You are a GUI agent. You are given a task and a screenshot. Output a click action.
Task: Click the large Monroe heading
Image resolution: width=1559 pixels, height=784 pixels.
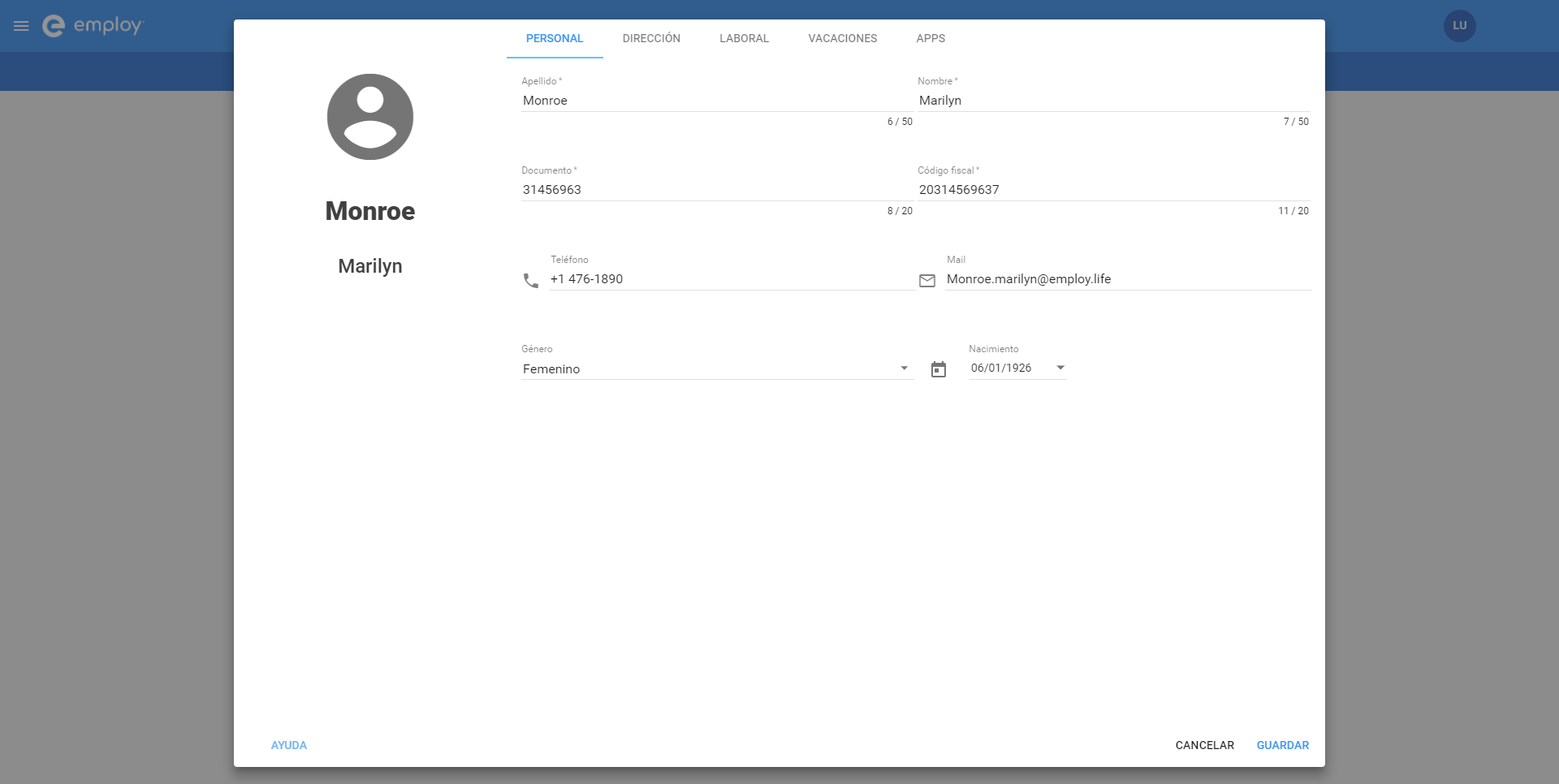370,211
